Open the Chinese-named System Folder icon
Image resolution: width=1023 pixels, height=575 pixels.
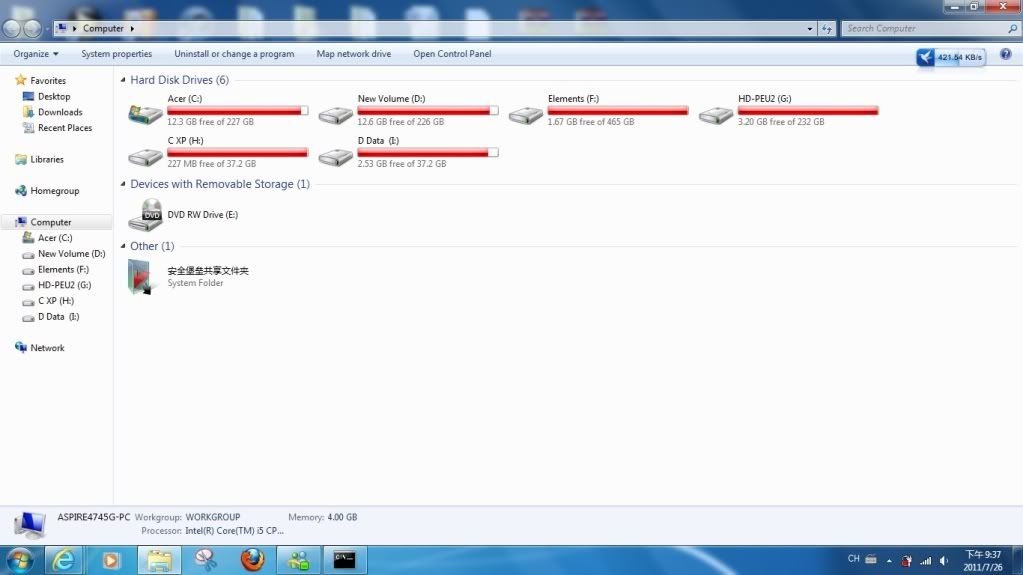pyautogui.click(x=143, y=276)
